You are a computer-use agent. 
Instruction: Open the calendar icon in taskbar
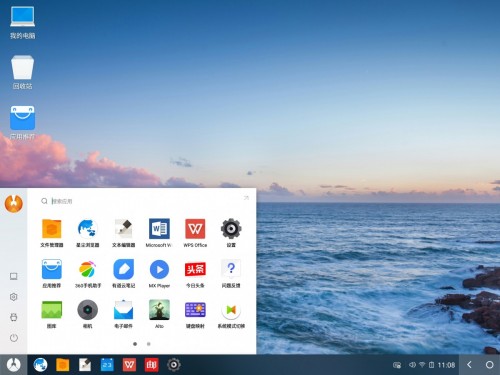point(107,365)
